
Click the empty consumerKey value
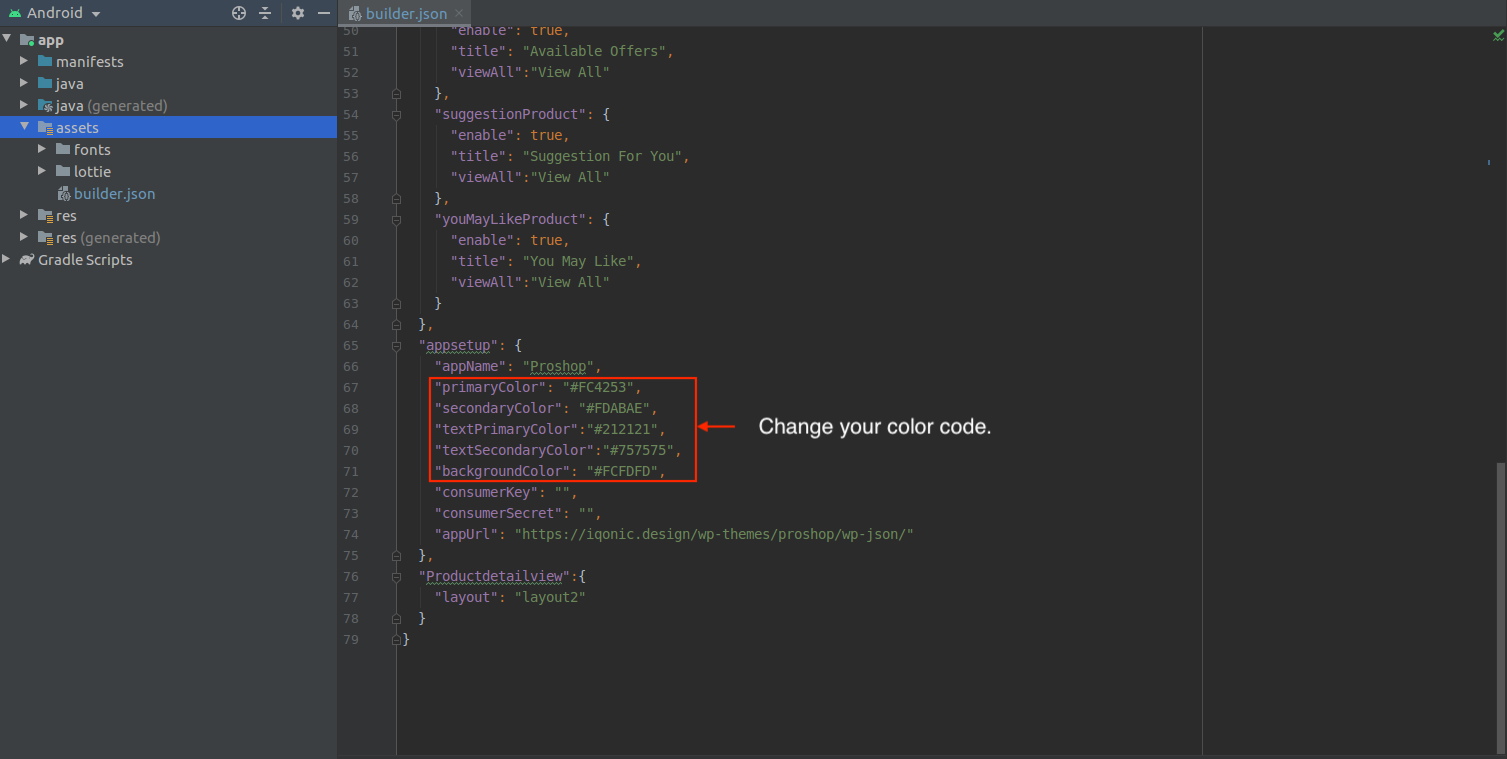562,492
